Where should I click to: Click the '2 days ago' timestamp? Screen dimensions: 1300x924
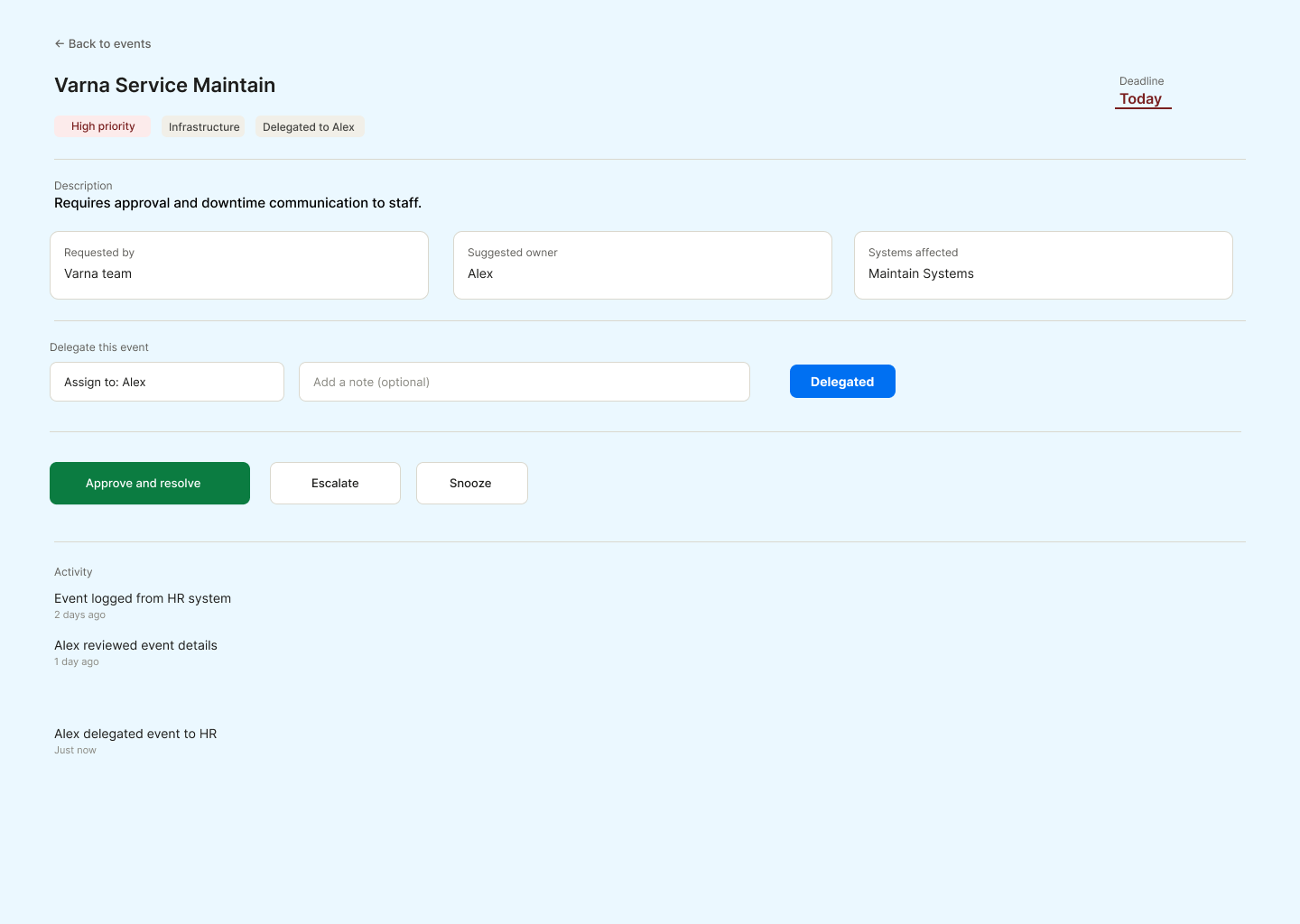click(x=79, y=614)
